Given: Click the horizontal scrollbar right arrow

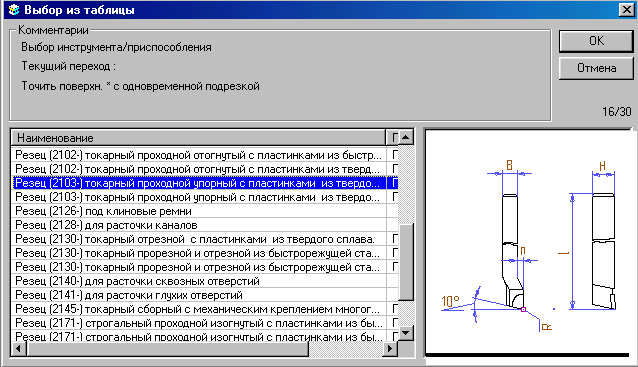Looking at the screenshot, I should [x=390, y=349].
